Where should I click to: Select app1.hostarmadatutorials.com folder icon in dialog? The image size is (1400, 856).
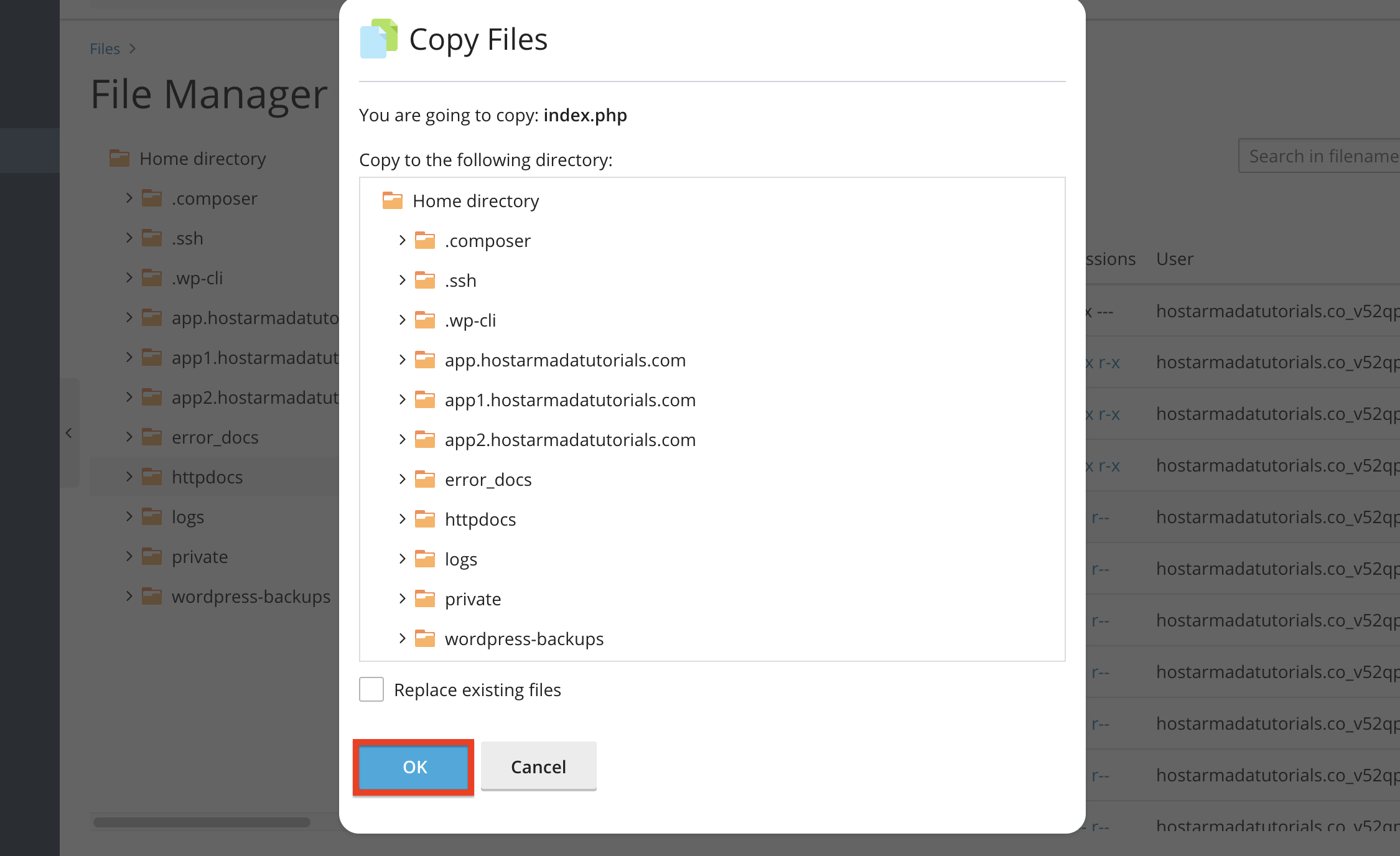tap(425, 399)
